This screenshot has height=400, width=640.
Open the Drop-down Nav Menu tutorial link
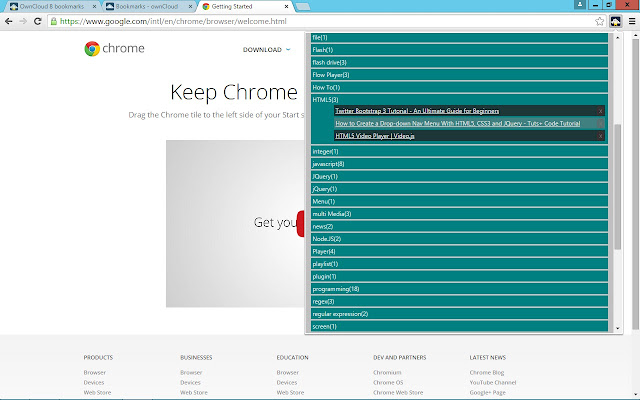457,123
